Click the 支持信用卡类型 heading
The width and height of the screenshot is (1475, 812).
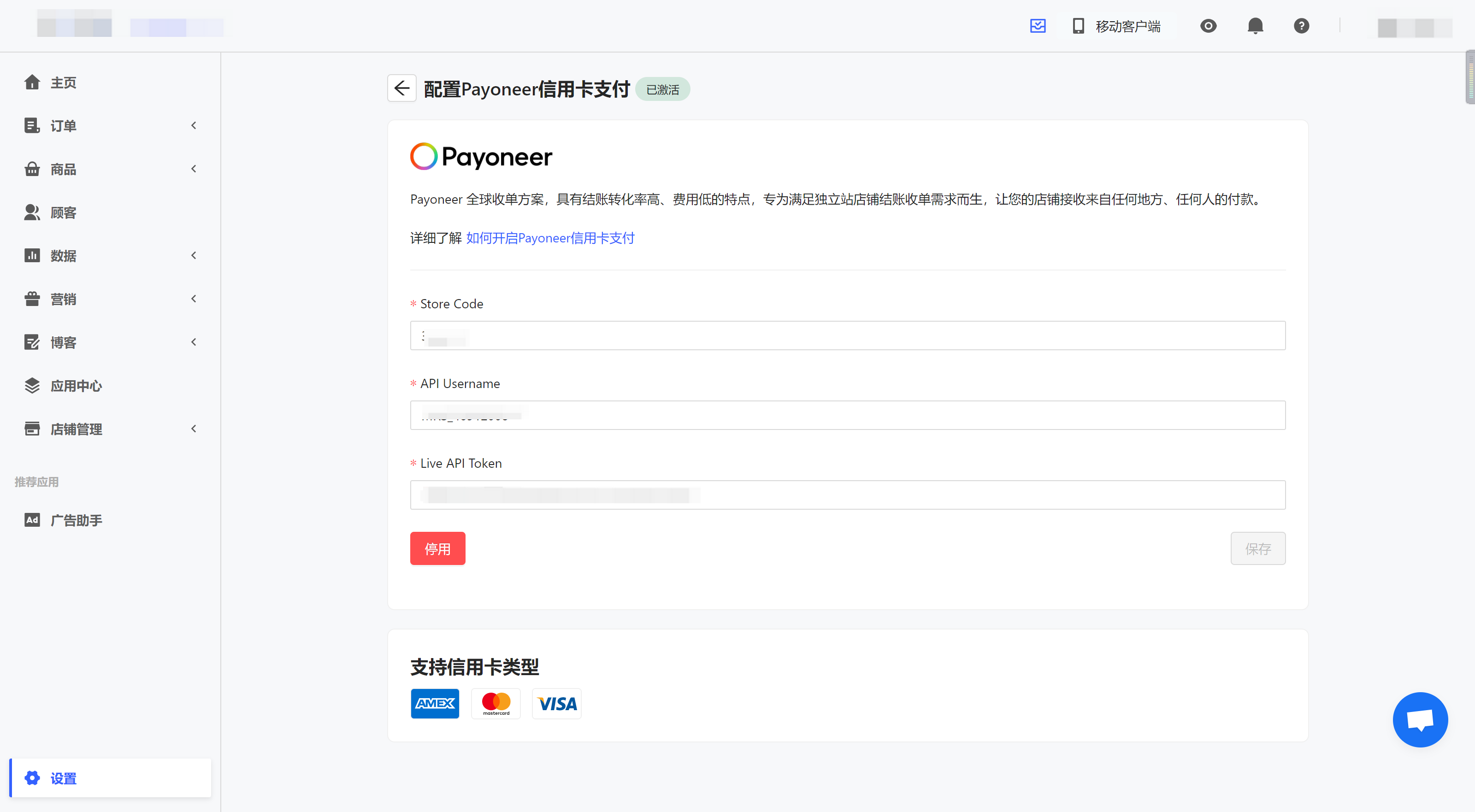pyautogui.click(x=475, y=666)
